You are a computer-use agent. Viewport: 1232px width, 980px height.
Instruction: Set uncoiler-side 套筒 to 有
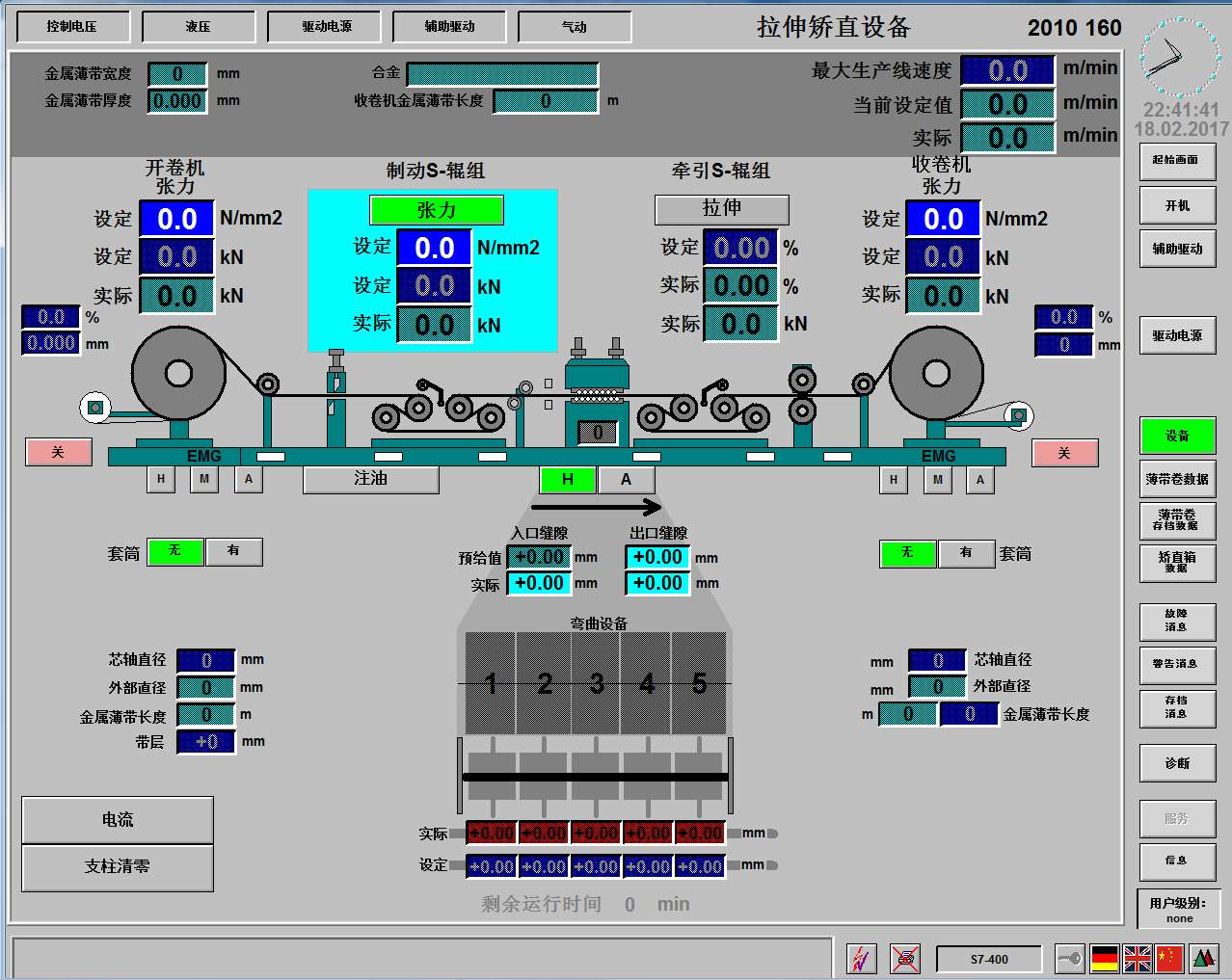(233, 551)
